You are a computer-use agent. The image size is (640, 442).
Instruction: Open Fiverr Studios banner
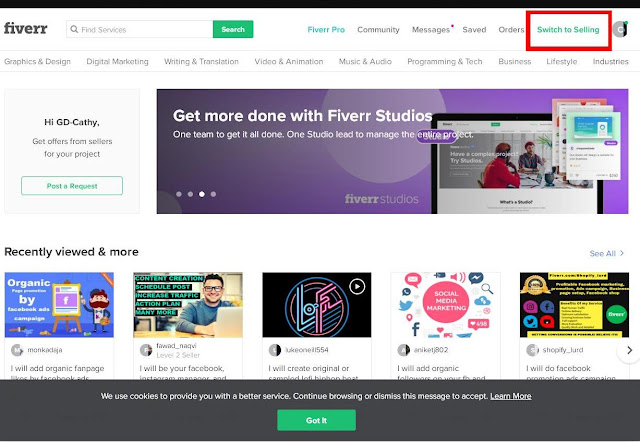(x=392, y=151)
